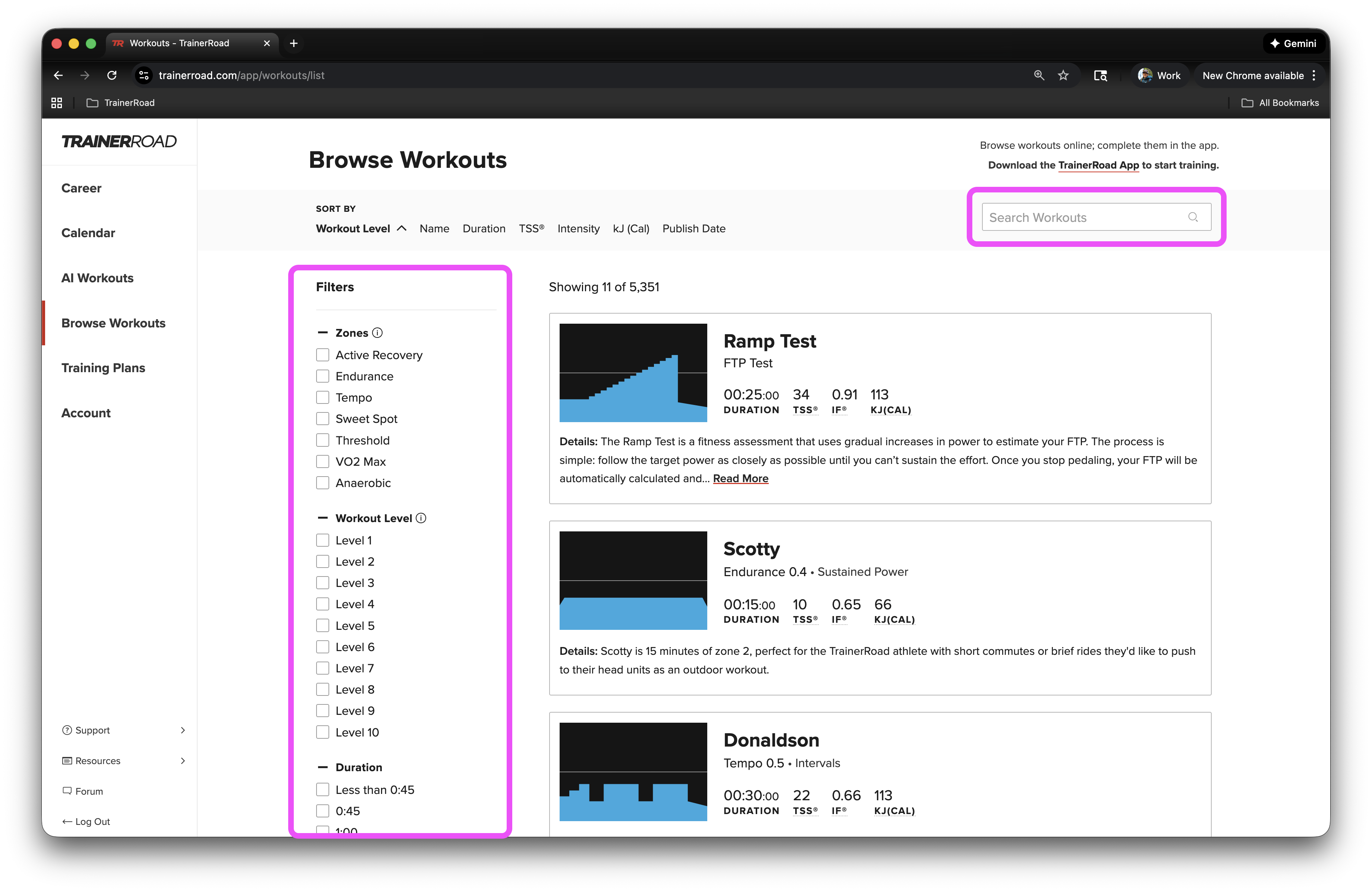Click the browser address bar URL
This screenshot has width=1372, height=892.
242,76
